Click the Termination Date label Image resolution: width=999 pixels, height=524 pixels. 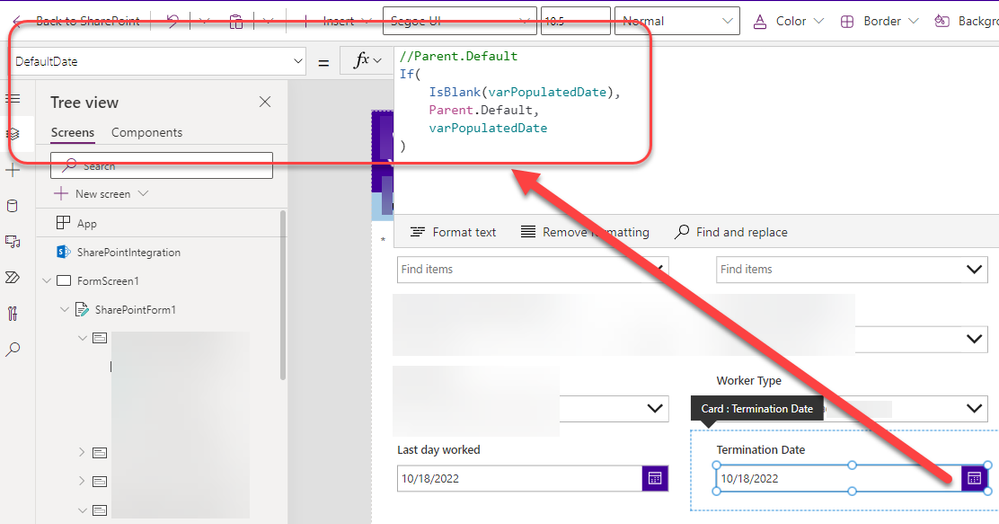point(761,450)
